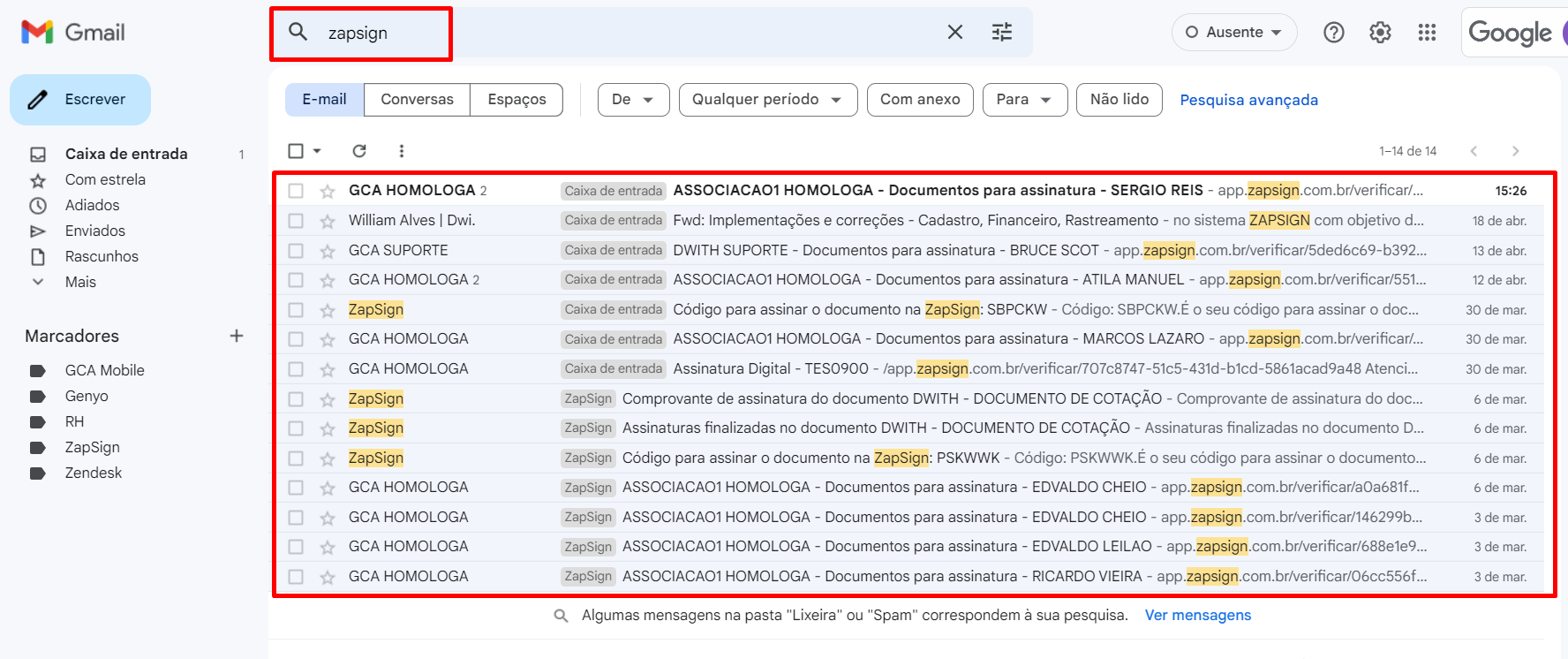The width and height of the screenshot is (1568, 659).
Task: Toggle the Não lido filter
Action: 1119,100
